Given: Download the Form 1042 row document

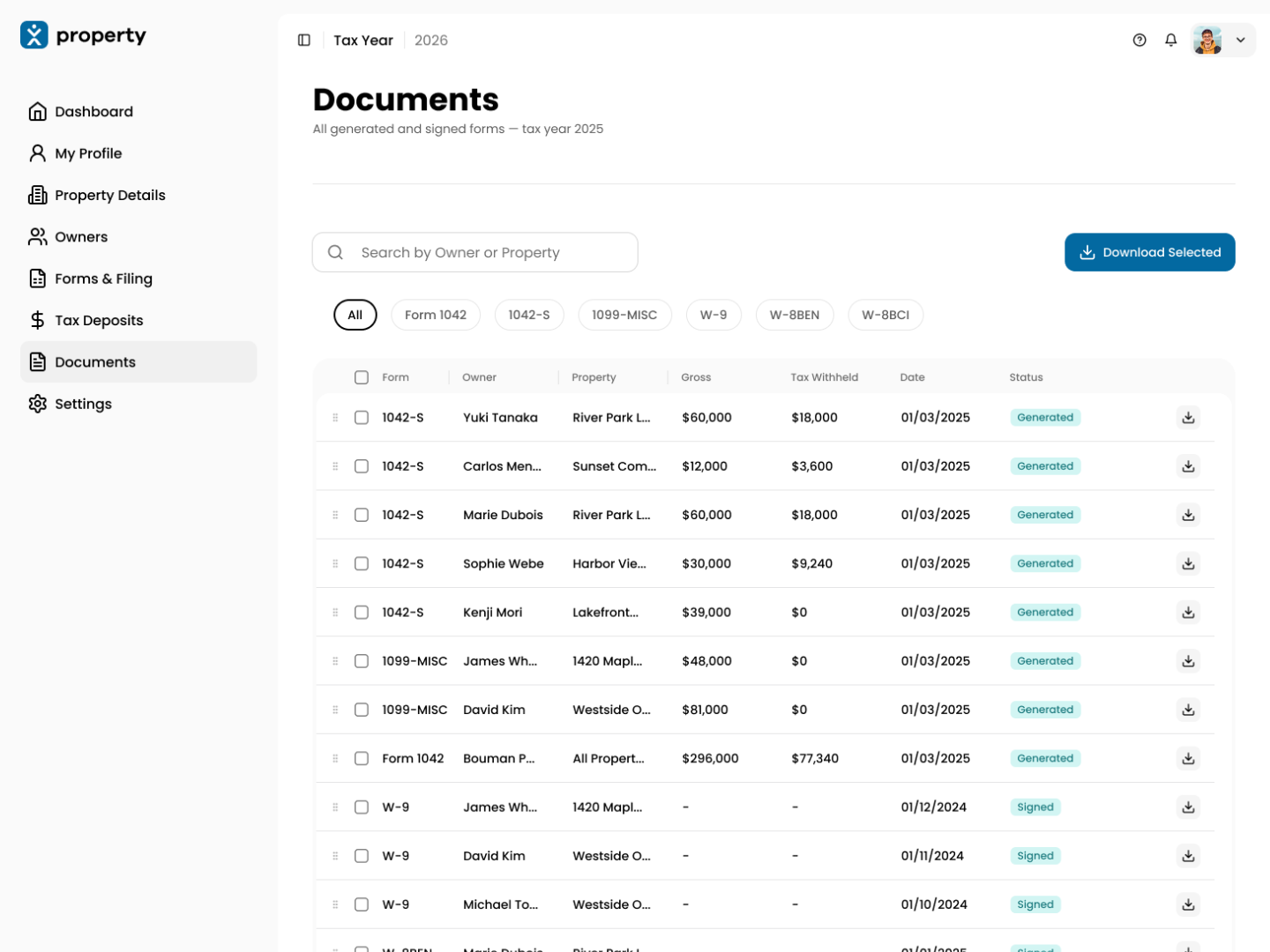Looking at the screenshot, I should [x=1189, y=758].
